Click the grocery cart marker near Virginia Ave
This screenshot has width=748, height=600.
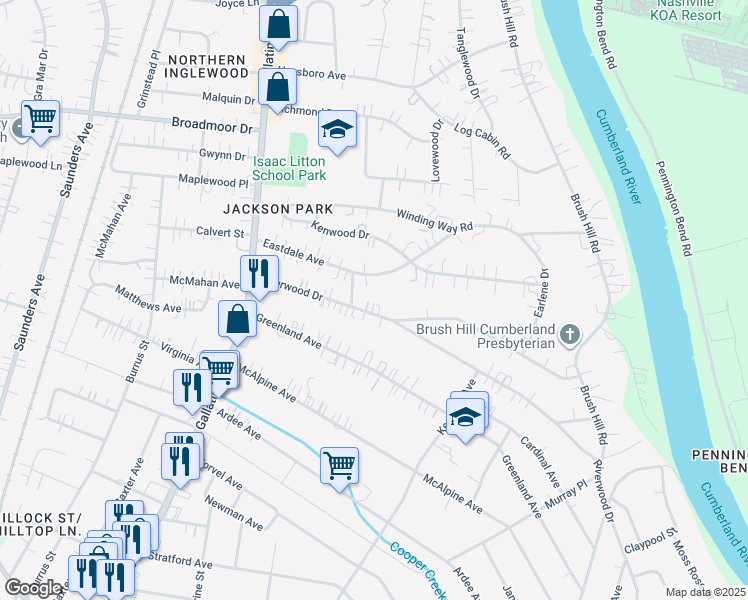[220, 368]
